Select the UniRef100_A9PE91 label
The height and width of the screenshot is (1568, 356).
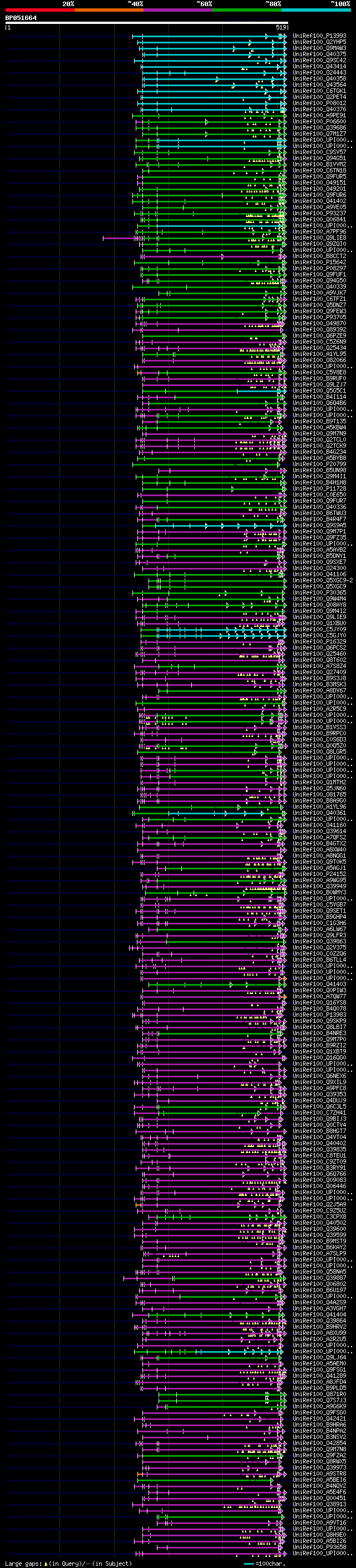click(x=319, y=116)
